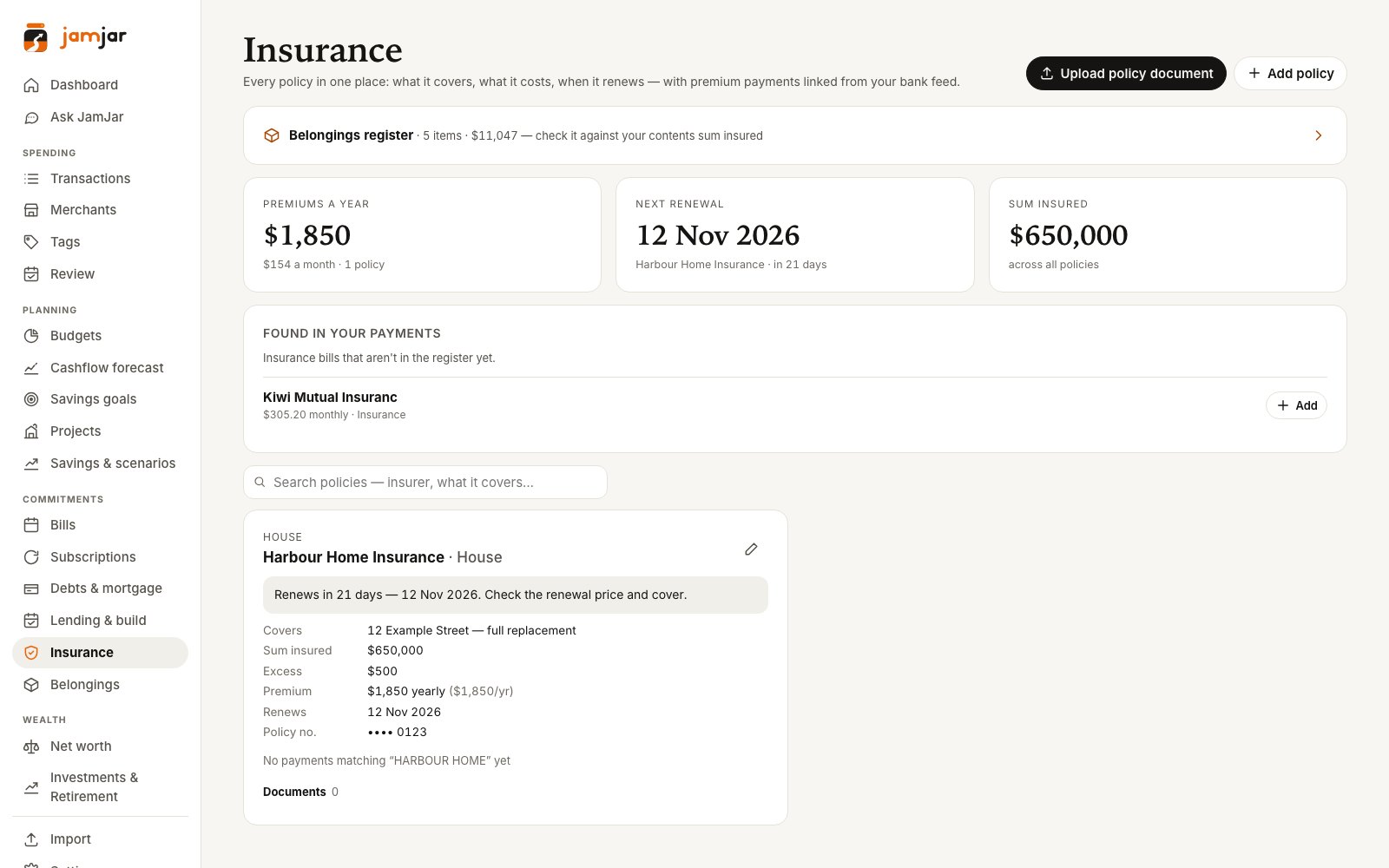Click Upload policy document button
This screenshot has height=868, width=1389.
[1126, 74]
